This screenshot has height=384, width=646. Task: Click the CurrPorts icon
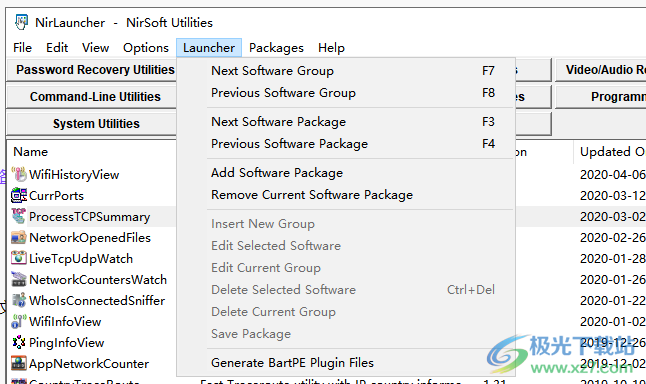[19, 195]
